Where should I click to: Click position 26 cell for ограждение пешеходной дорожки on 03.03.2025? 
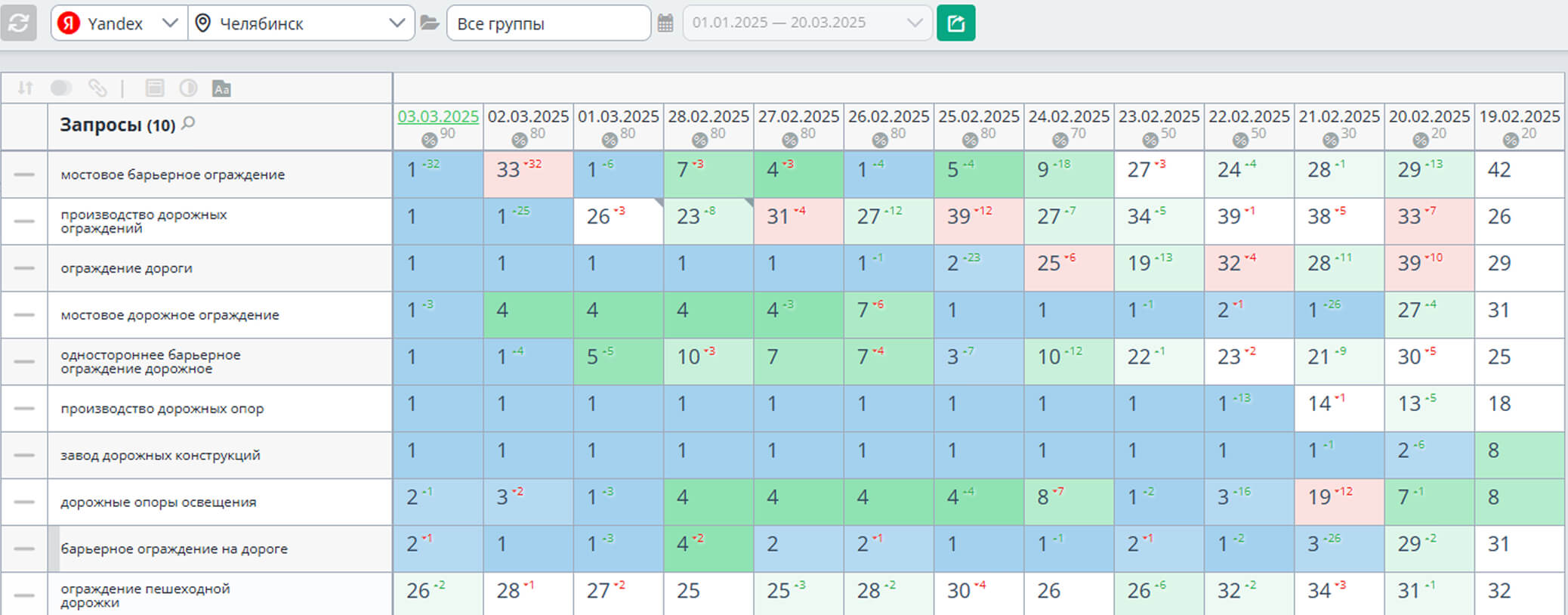438,594
